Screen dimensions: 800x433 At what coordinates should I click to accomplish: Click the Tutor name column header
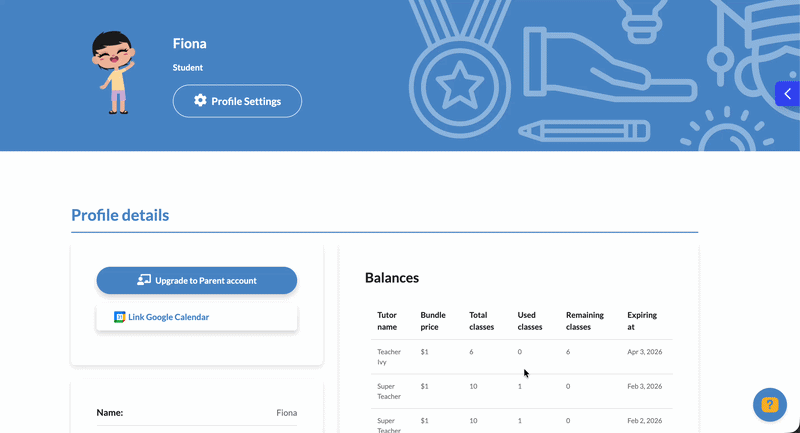click(x=387, y=321)
